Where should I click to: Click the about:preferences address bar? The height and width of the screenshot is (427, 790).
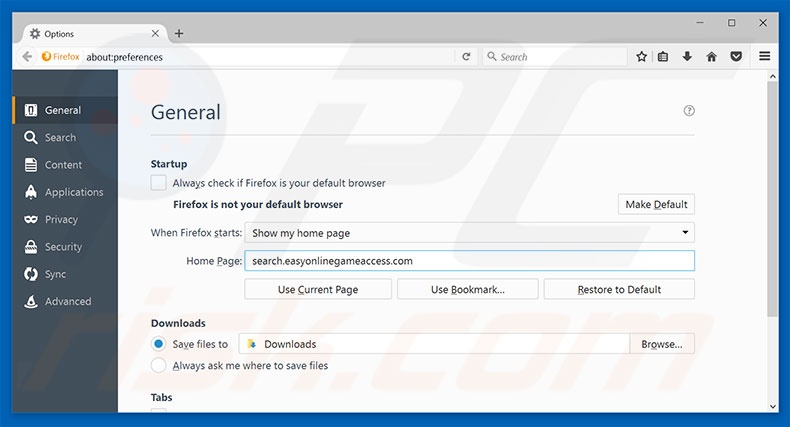click(270, 57)
